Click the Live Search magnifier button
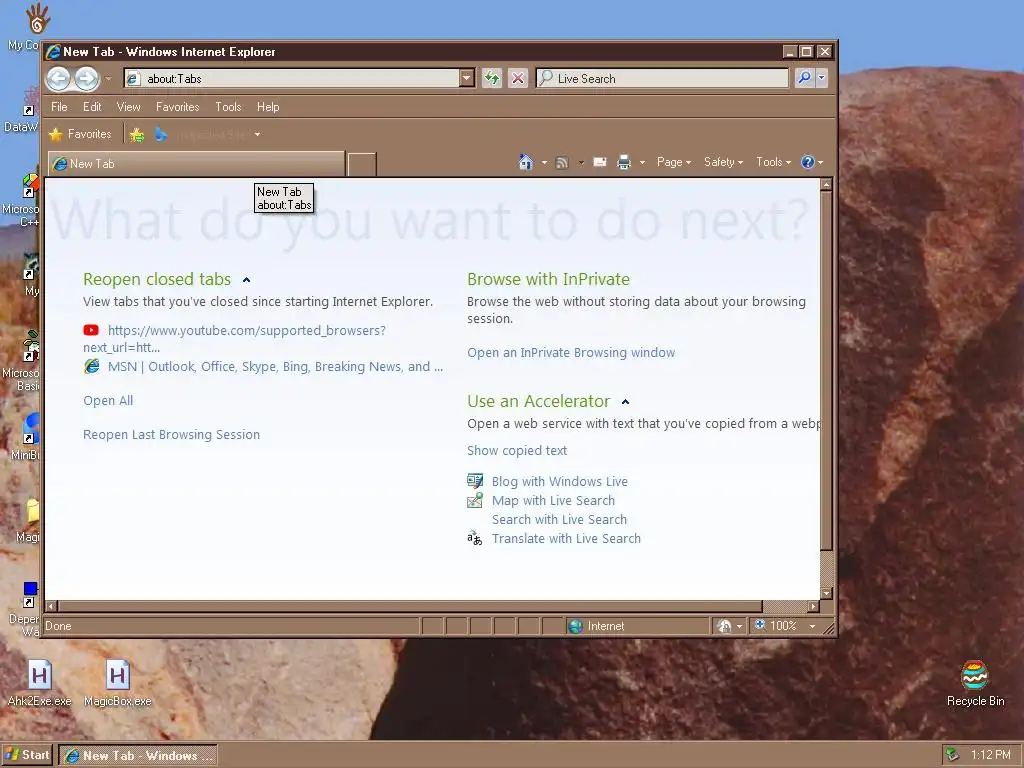This screenshot has height=768, width=1024. 804,78
